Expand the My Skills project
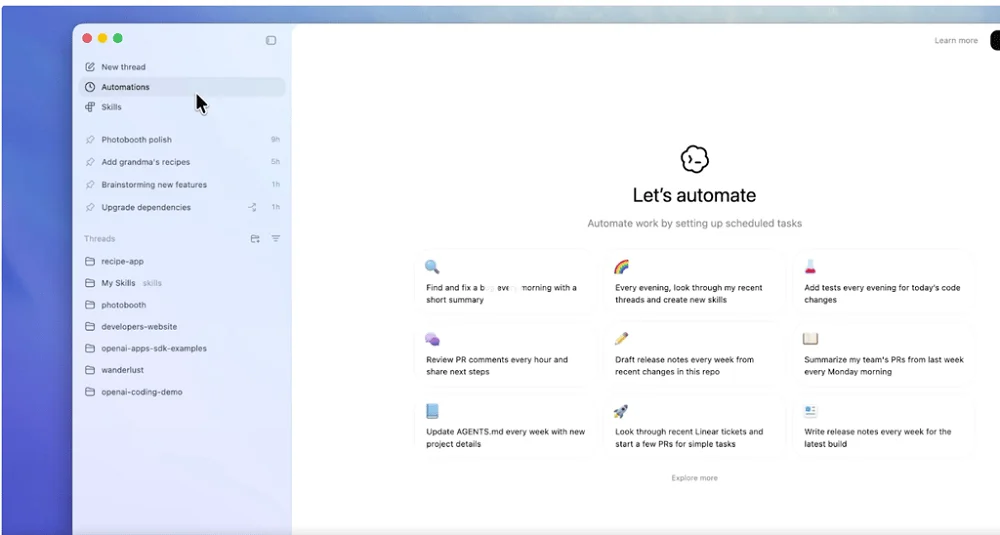This screenshot has height=535, width=1000. pos(182,283)
